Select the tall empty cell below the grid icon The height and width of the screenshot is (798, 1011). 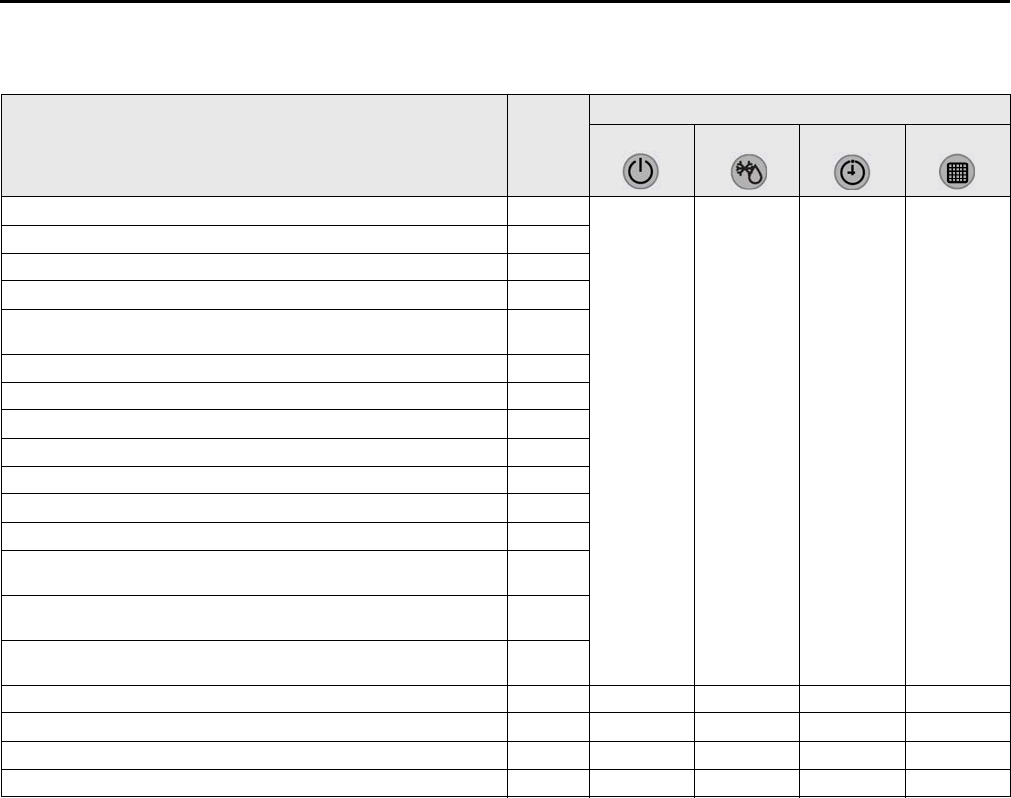(x=957, y=441)
